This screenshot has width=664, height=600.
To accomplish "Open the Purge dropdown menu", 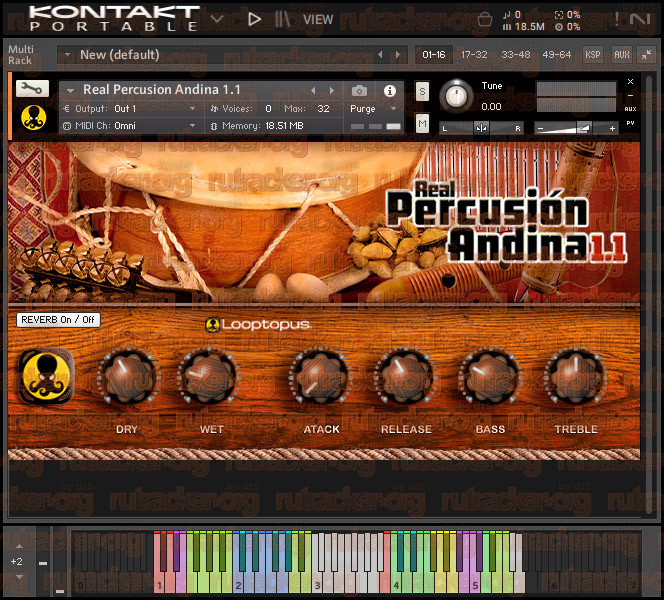I will [373, 109].
